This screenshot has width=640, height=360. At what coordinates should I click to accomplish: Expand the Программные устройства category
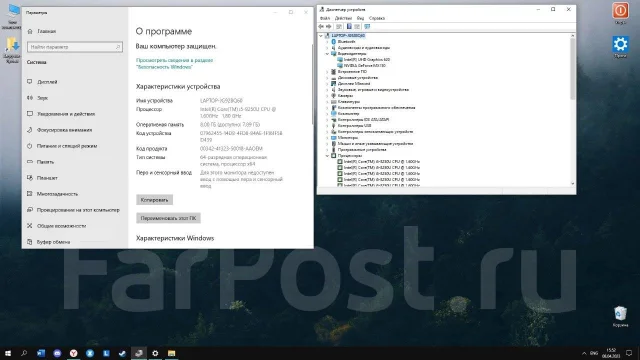[327, 150]
